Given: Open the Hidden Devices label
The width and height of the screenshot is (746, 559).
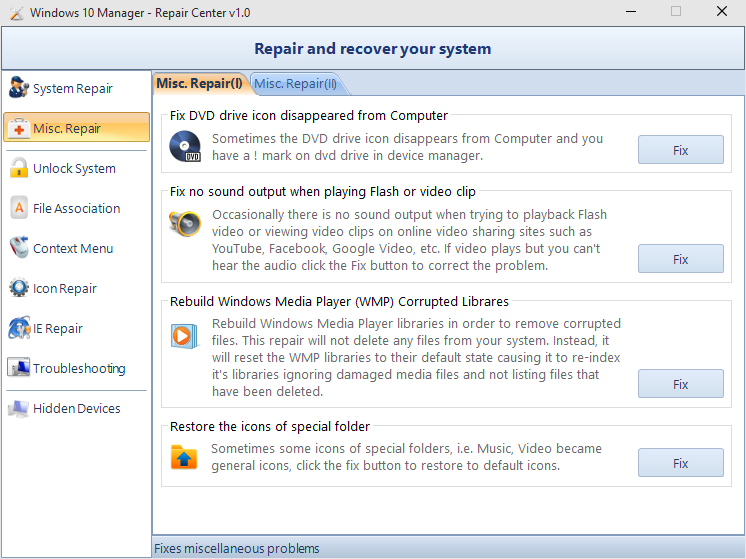Looking at the screenshot, I should click(77, 408).
